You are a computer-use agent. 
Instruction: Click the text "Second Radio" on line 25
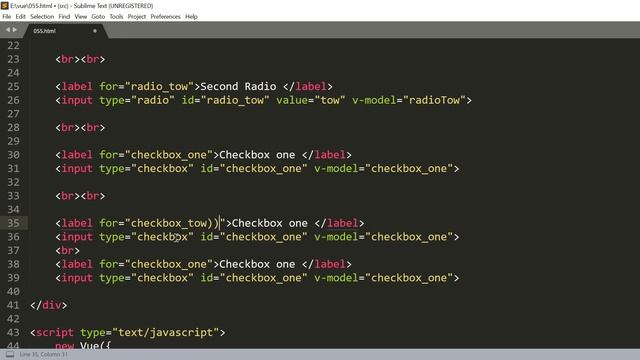click(238, 87)
